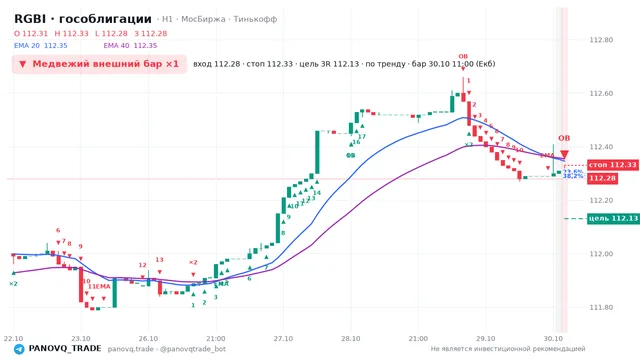Click the 29.10 date axis label
This screenshot has height=360, width=640.
point(486,339)
